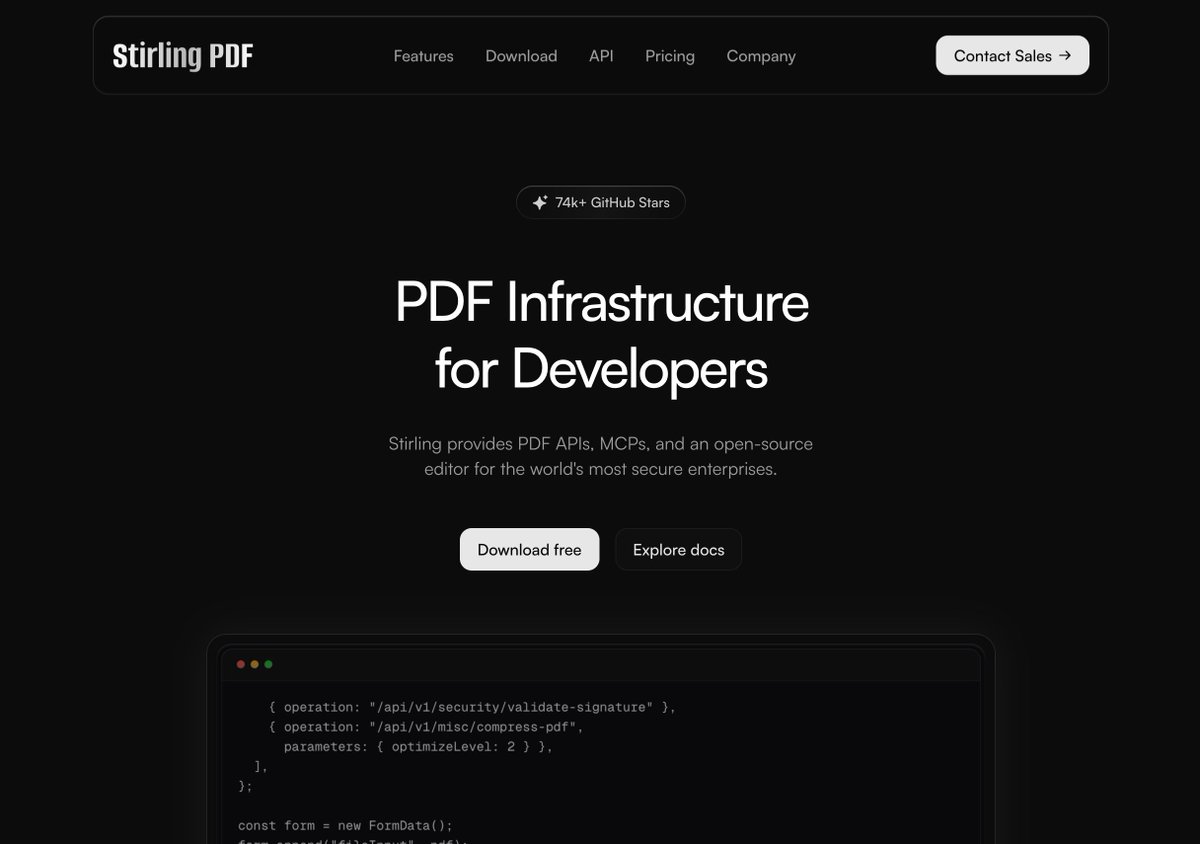Click the green dot in code window

click(268, 664)
